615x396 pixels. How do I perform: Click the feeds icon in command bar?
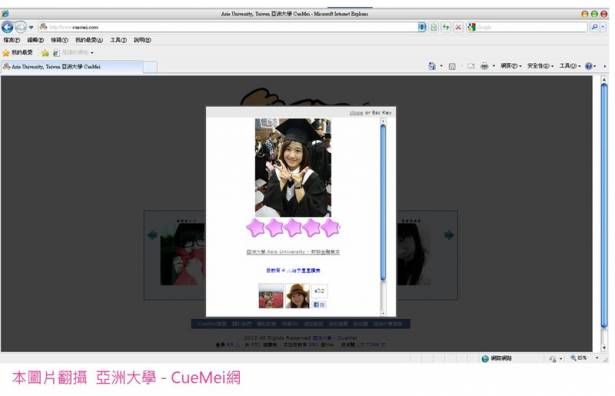coord(452,66)
